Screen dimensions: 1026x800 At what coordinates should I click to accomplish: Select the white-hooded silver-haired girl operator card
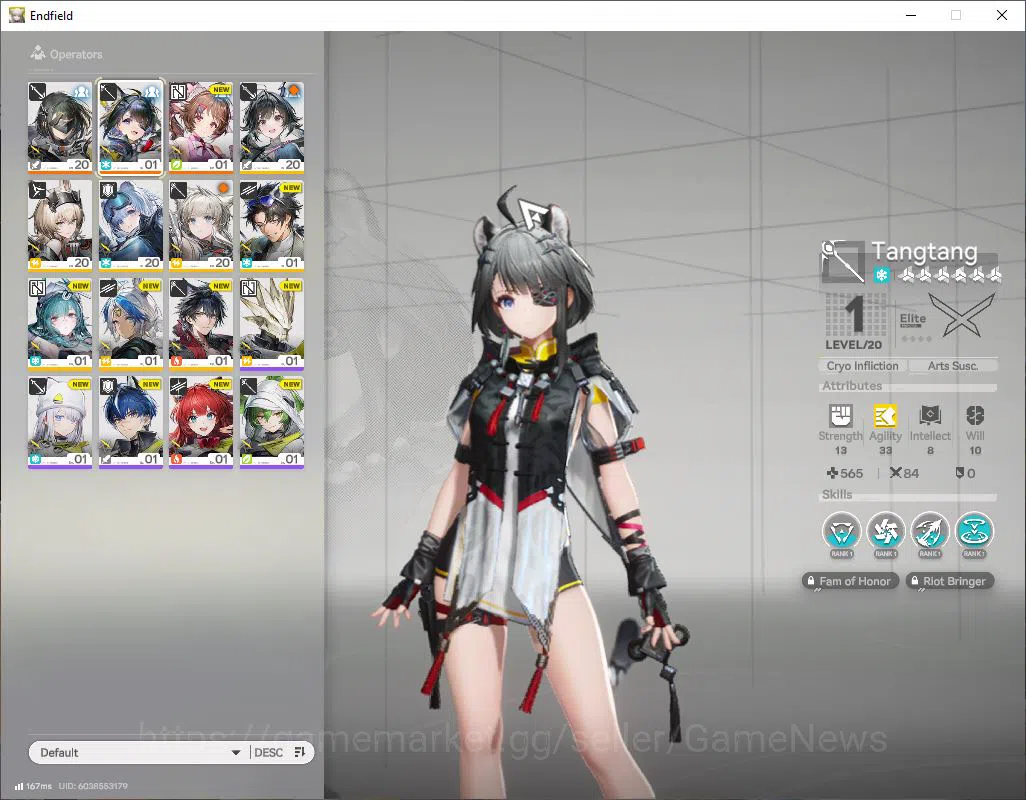pos(60,422)
